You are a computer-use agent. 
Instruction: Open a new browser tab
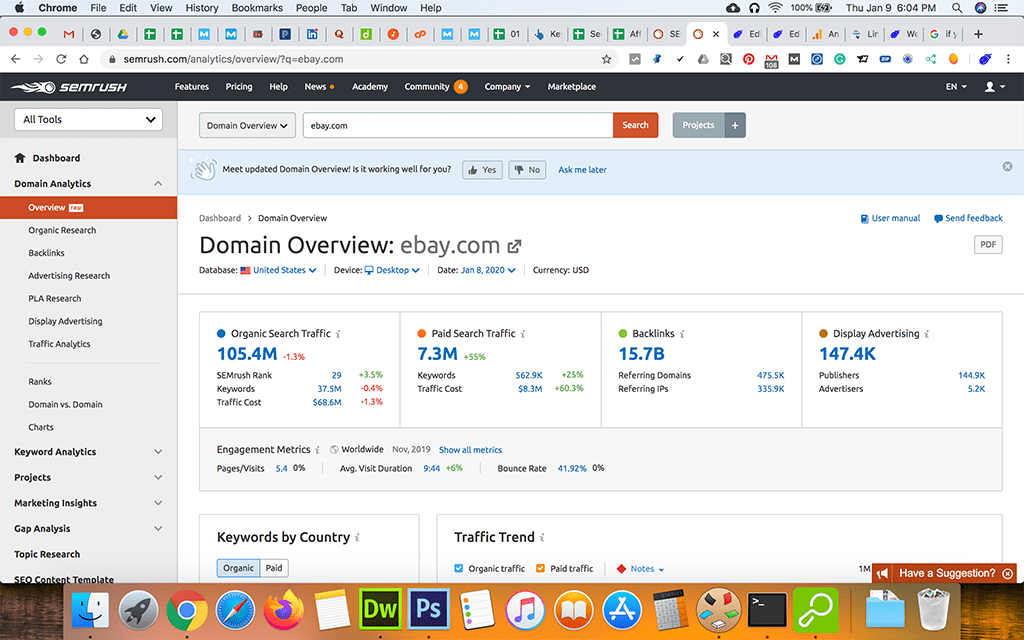point(978,34)
